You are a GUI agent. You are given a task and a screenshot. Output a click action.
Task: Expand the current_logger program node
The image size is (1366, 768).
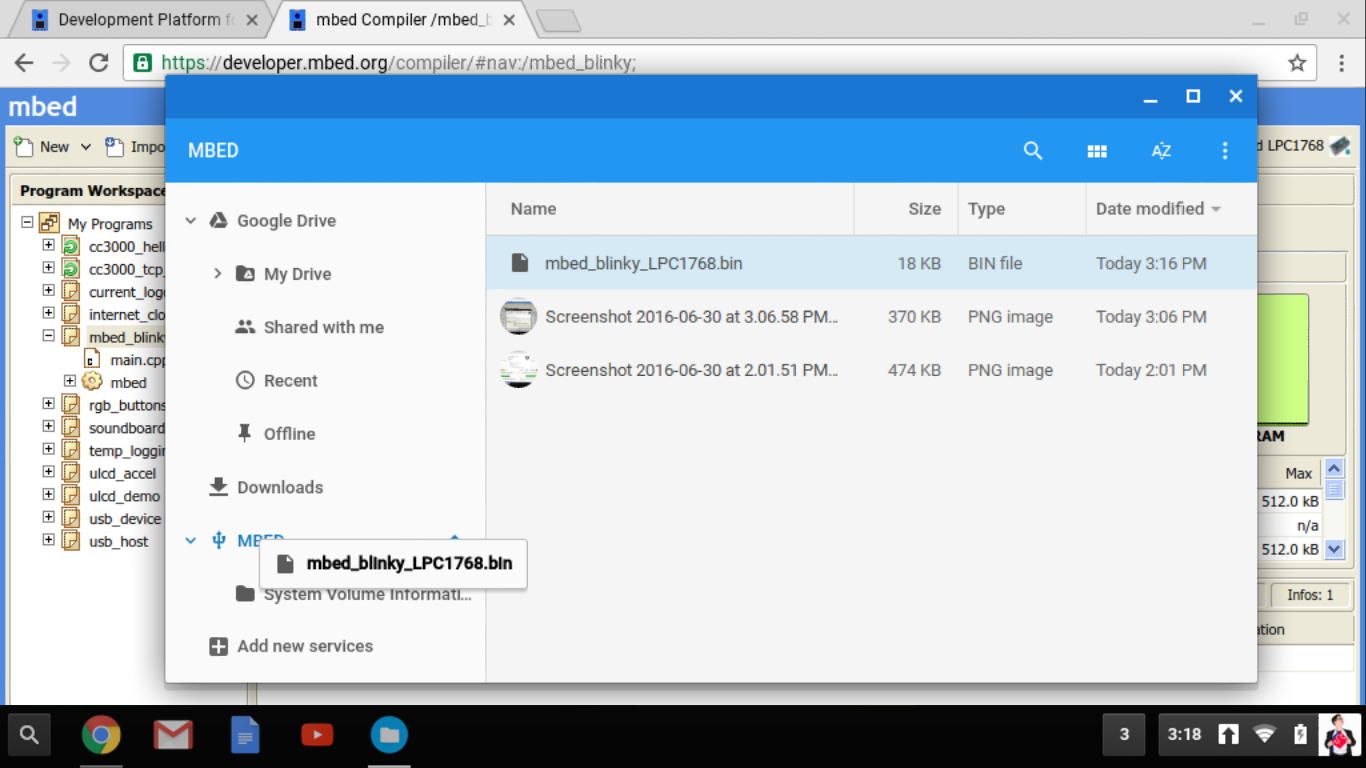coord(48,290)
